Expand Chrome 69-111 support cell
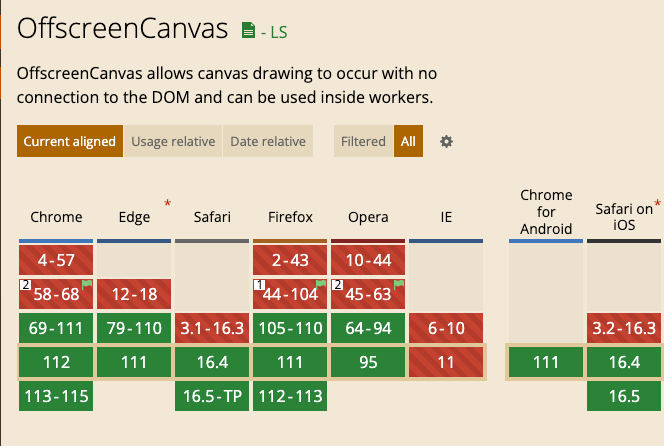 pyautogui.click(x=56, y=328)
